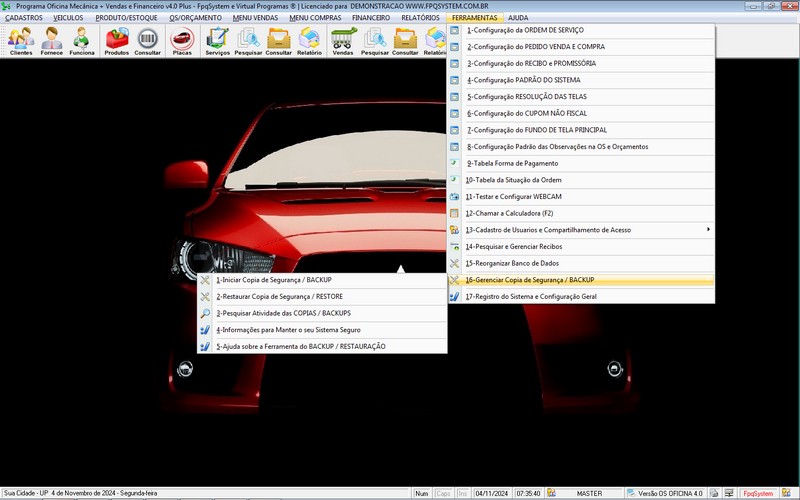Expand the Cadastro de Usuarios submenu arrow
The height and width of the screenshot is (500, 800).
[709, 230]
